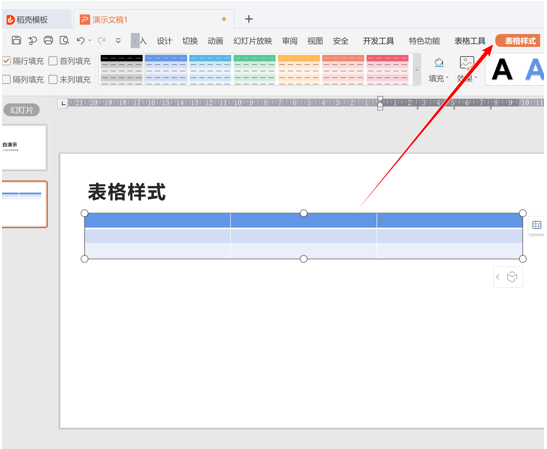
Task: Click the plus button to add new tab
Action: coord(249,19)
